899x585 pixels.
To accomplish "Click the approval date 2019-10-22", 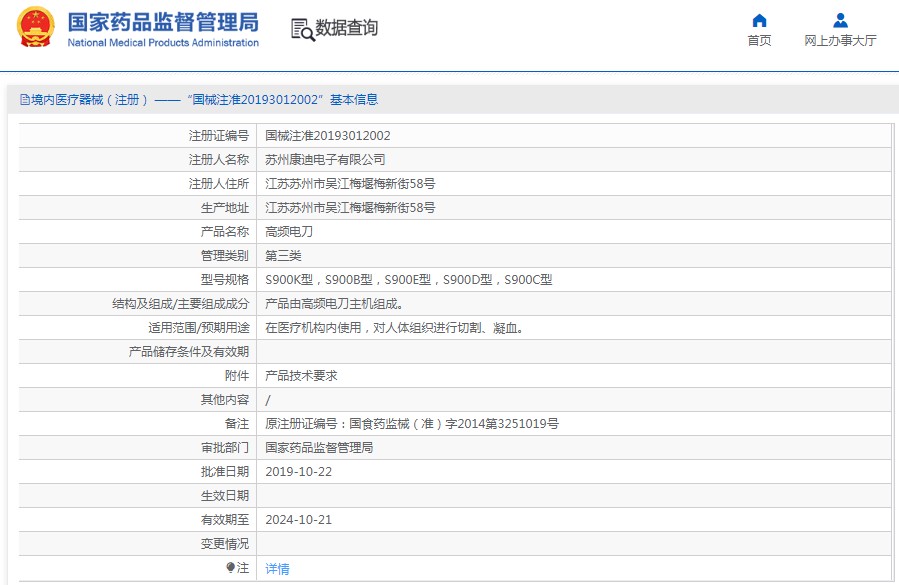I will tap(298, 472).
